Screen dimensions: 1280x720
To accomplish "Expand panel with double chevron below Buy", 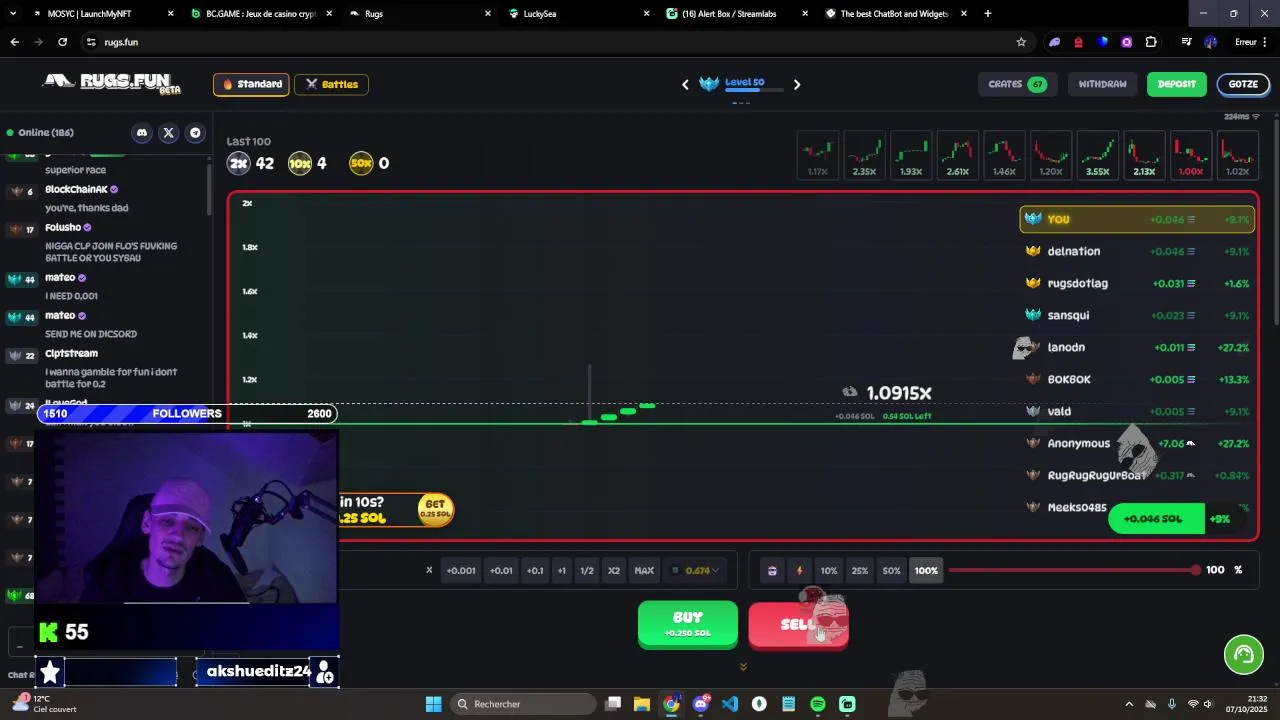I will 743,666.
